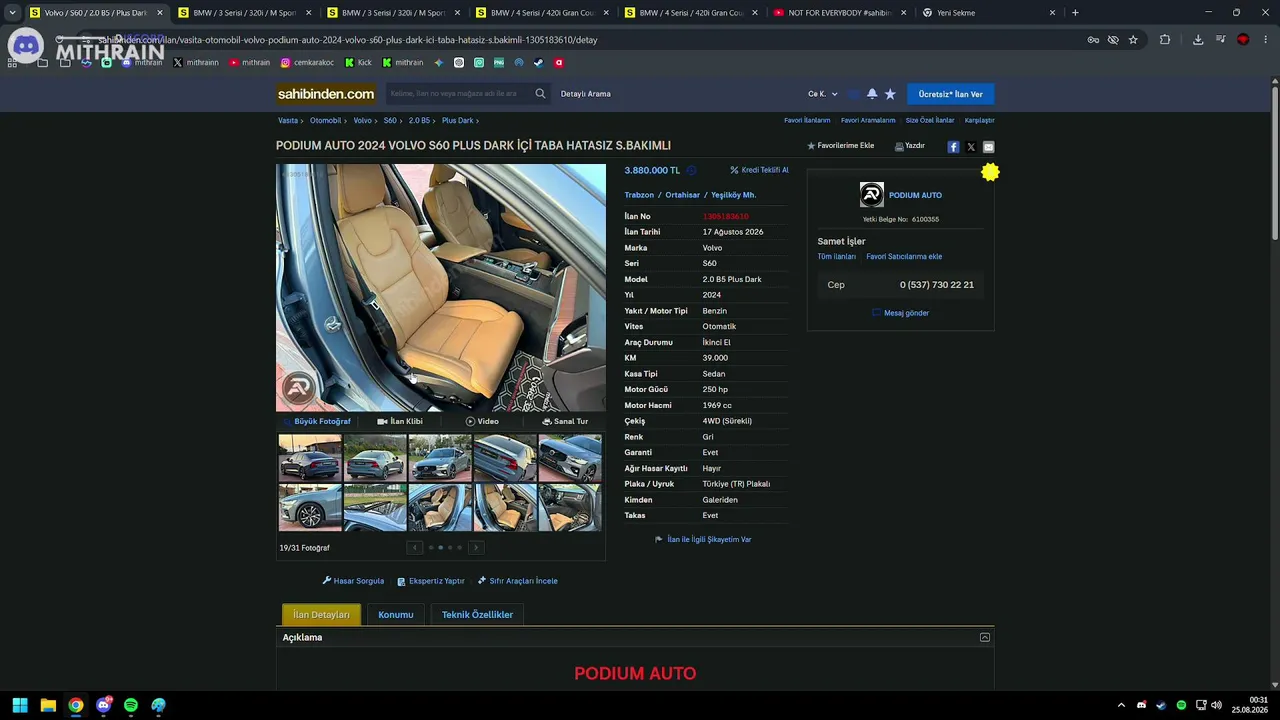Click Kredi Teklifi Al link

pyautogui.click(x=759, y=170)
